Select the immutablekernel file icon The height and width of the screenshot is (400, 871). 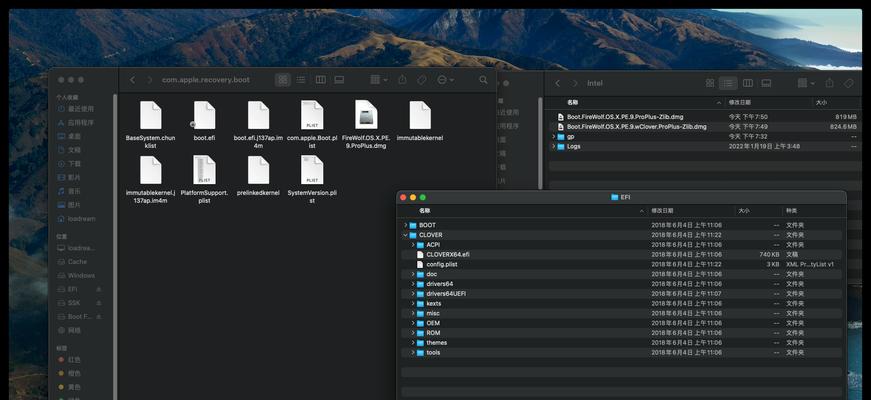tap(420, 116)
